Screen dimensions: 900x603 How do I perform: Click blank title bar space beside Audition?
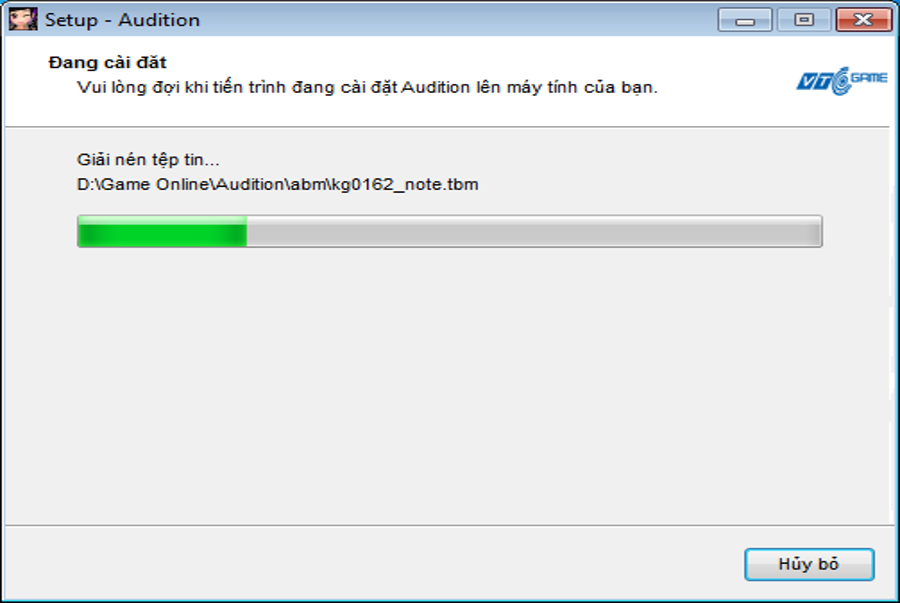459,20
